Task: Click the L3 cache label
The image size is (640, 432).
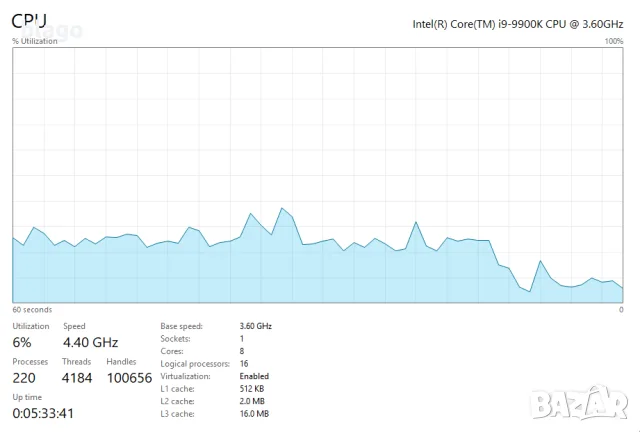Action: click(178, 414)
